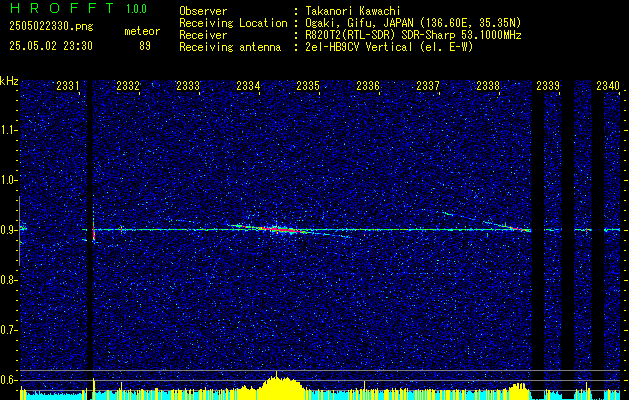629x400 pixels.
Task: Click the 2340 time marker
Action: click(x=608, y=85)
